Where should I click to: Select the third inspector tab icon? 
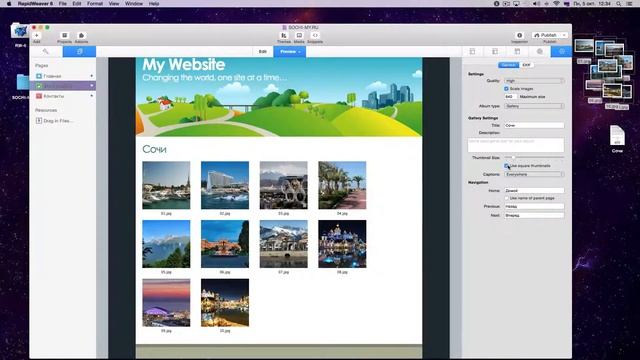point(517,51)
